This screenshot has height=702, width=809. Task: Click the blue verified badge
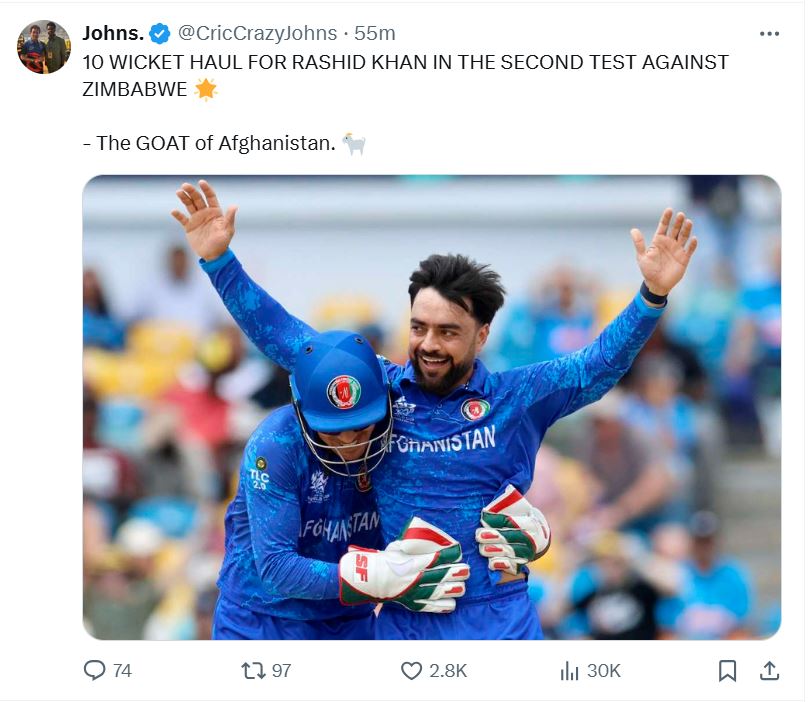click(160, 34)
